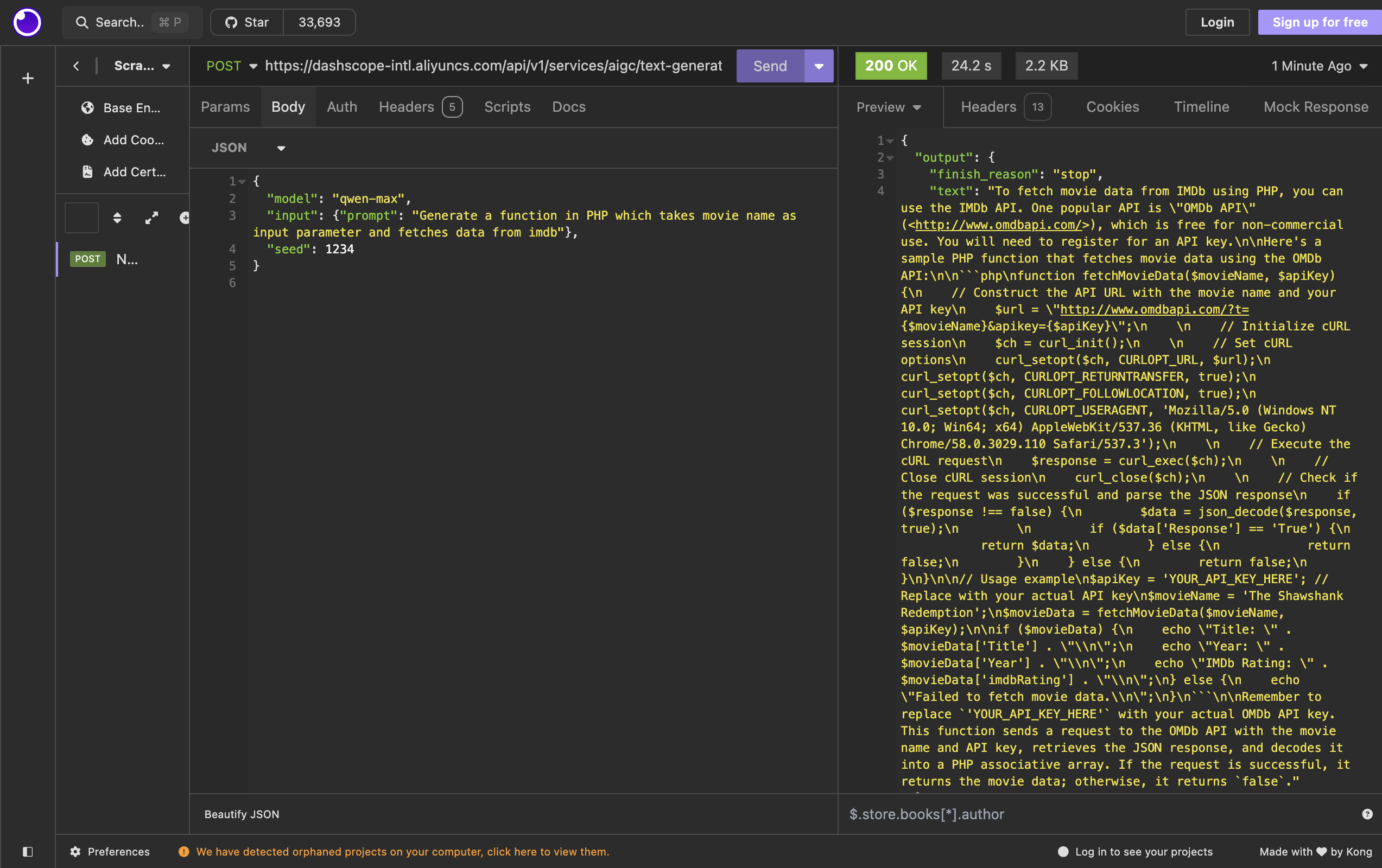This screenshot has width=1382, height=868.
Task: Click the Cookies tab in response panel
Action: coord(1113,107)
